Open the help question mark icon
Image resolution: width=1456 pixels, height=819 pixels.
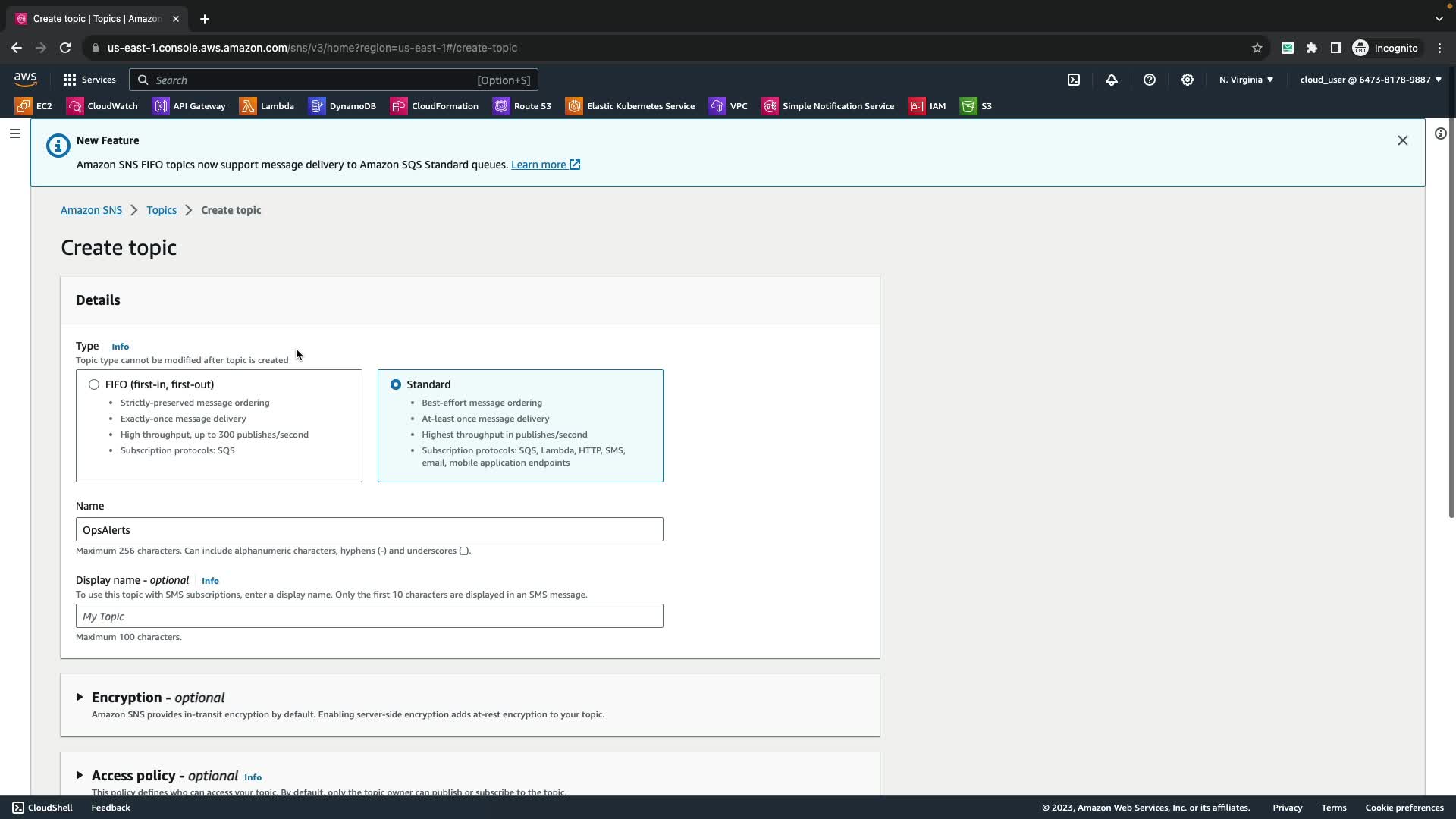(1150, 80)
